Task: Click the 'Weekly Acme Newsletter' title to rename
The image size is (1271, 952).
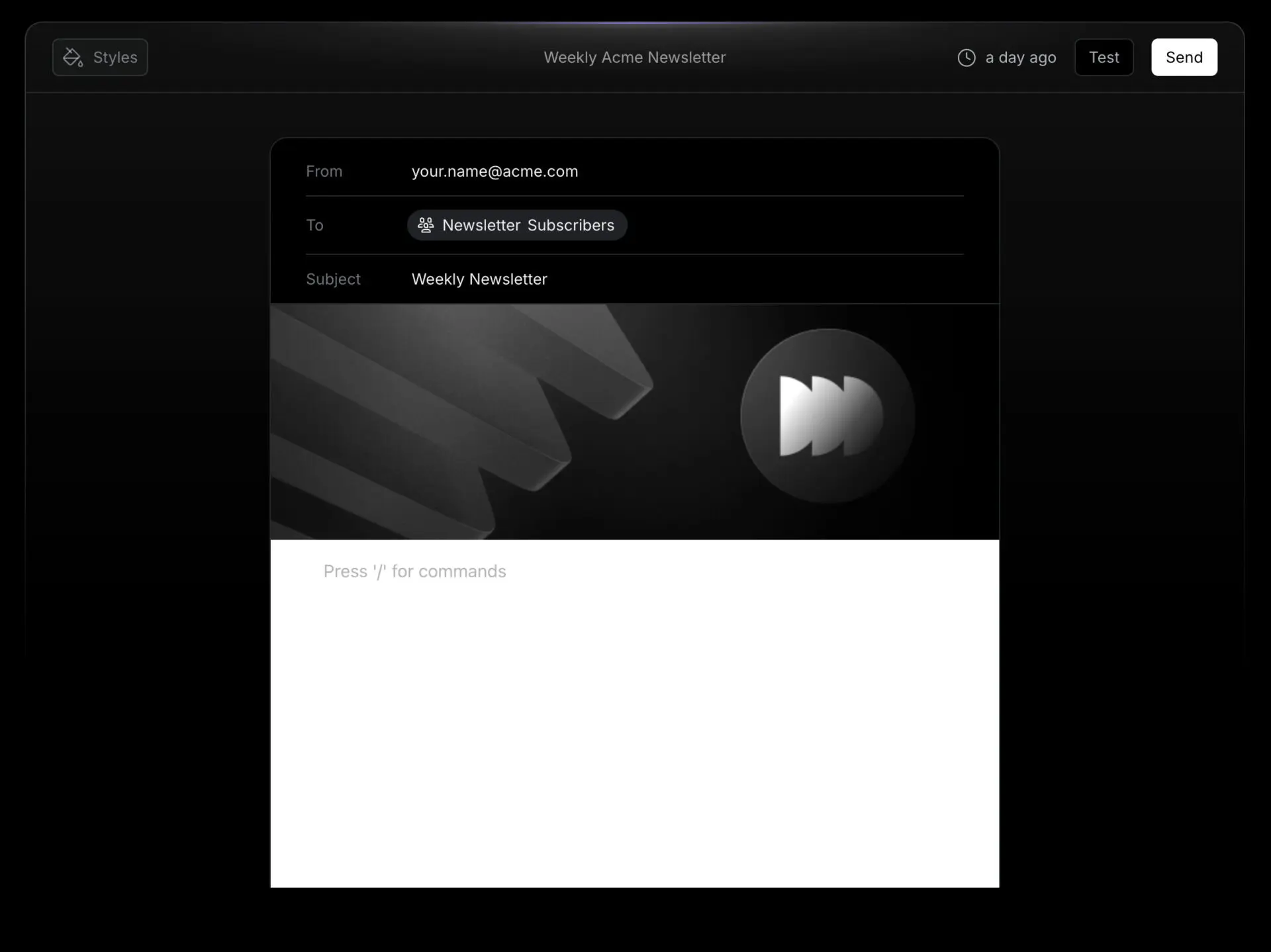Action: click(x=634, y=58)
